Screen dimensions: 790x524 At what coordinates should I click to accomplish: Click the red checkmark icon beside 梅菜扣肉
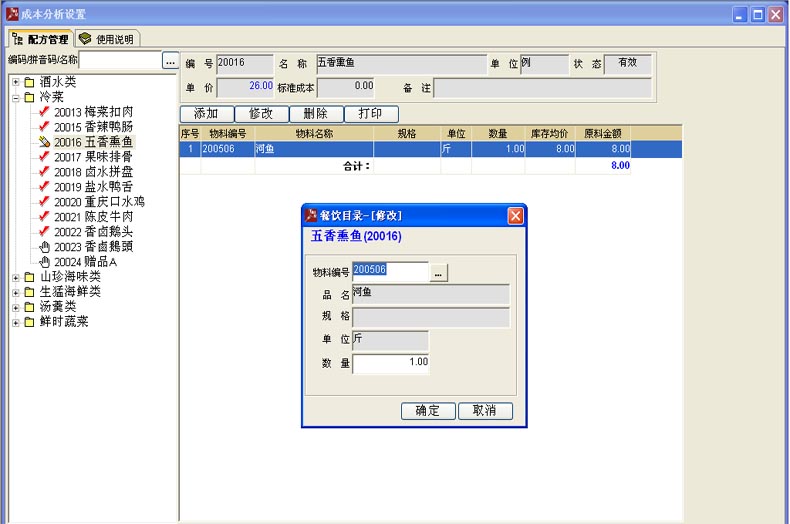point(44,112)
